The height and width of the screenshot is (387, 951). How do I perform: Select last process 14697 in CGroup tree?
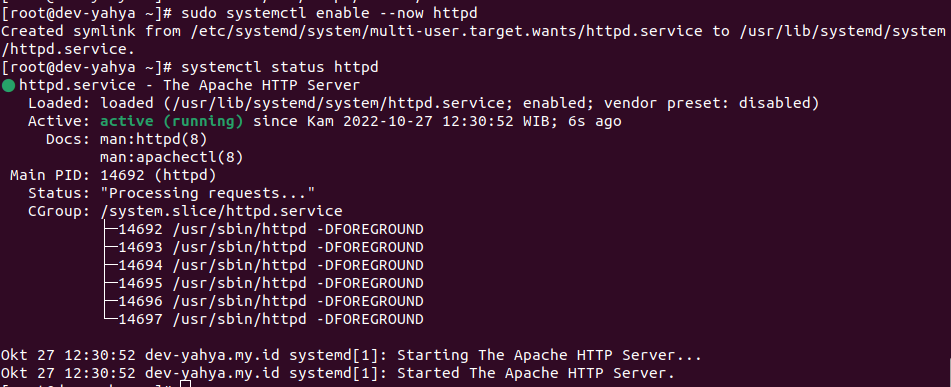[271, 320]
